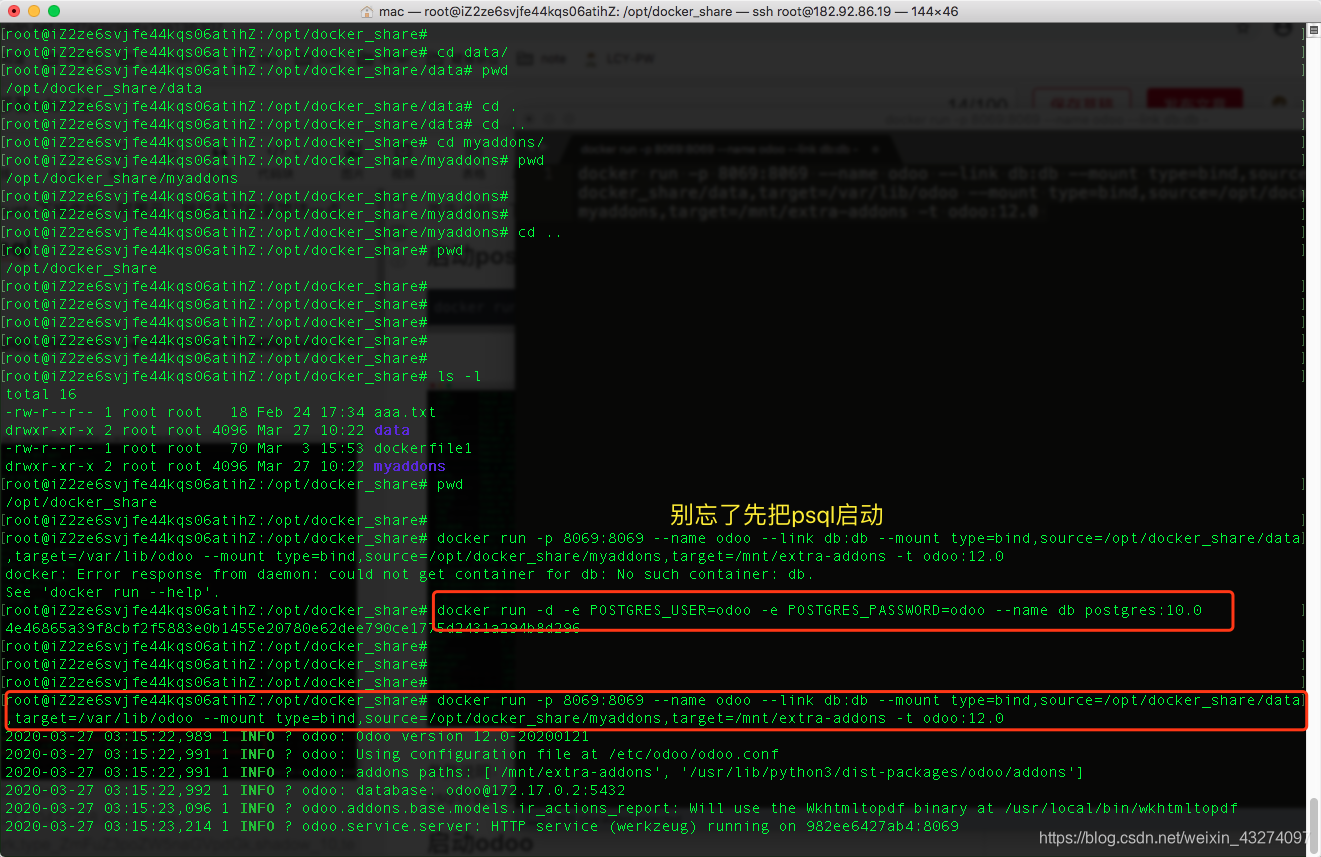Click the 'addons paths' log line
1321x857 pixels.
click(x=545, y=772)
